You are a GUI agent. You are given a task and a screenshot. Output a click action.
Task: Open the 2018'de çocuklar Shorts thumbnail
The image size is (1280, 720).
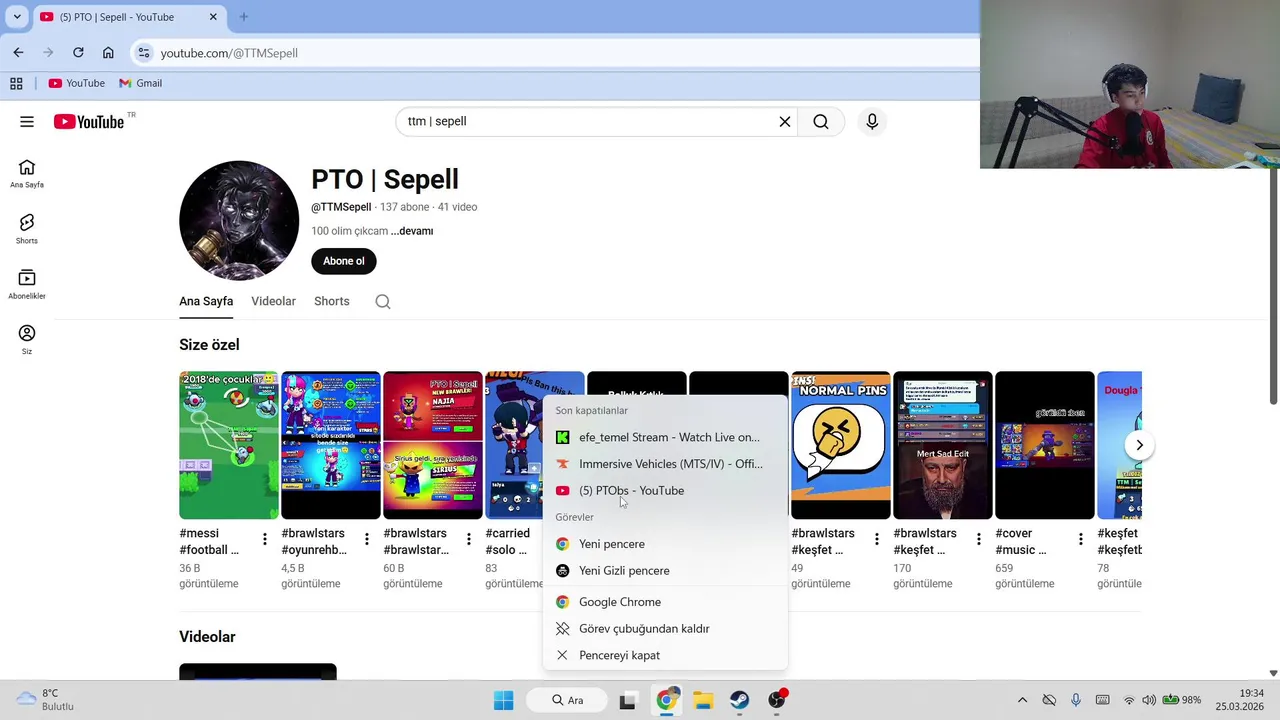(229, 445)
